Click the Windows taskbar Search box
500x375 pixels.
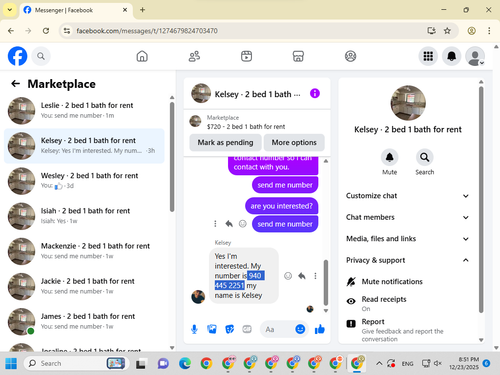77,363
